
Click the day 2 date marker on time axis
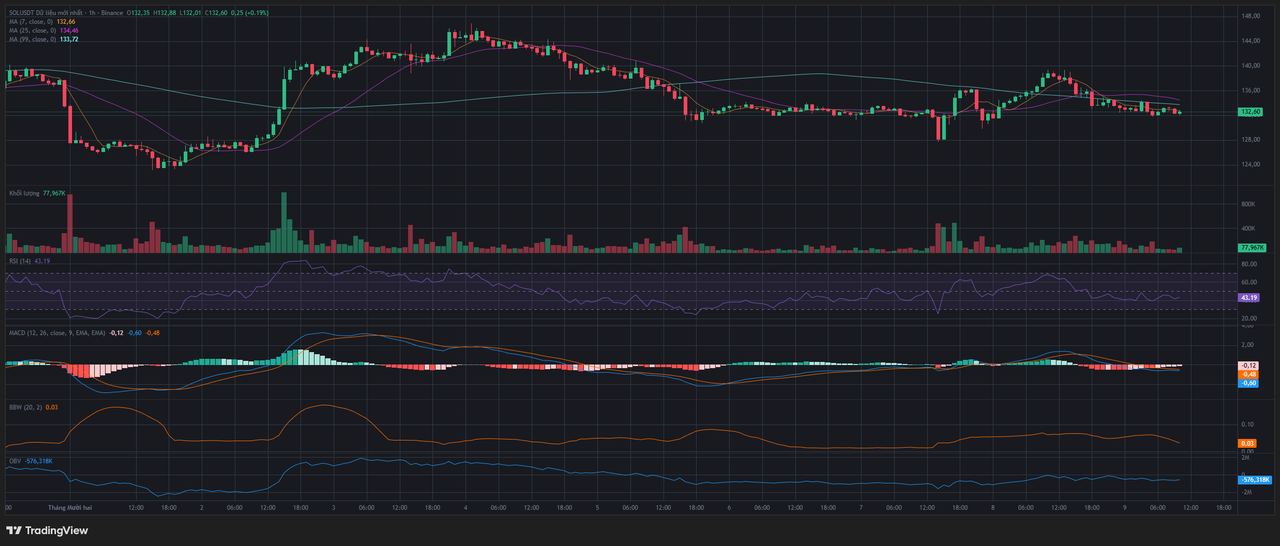(202, 507)
